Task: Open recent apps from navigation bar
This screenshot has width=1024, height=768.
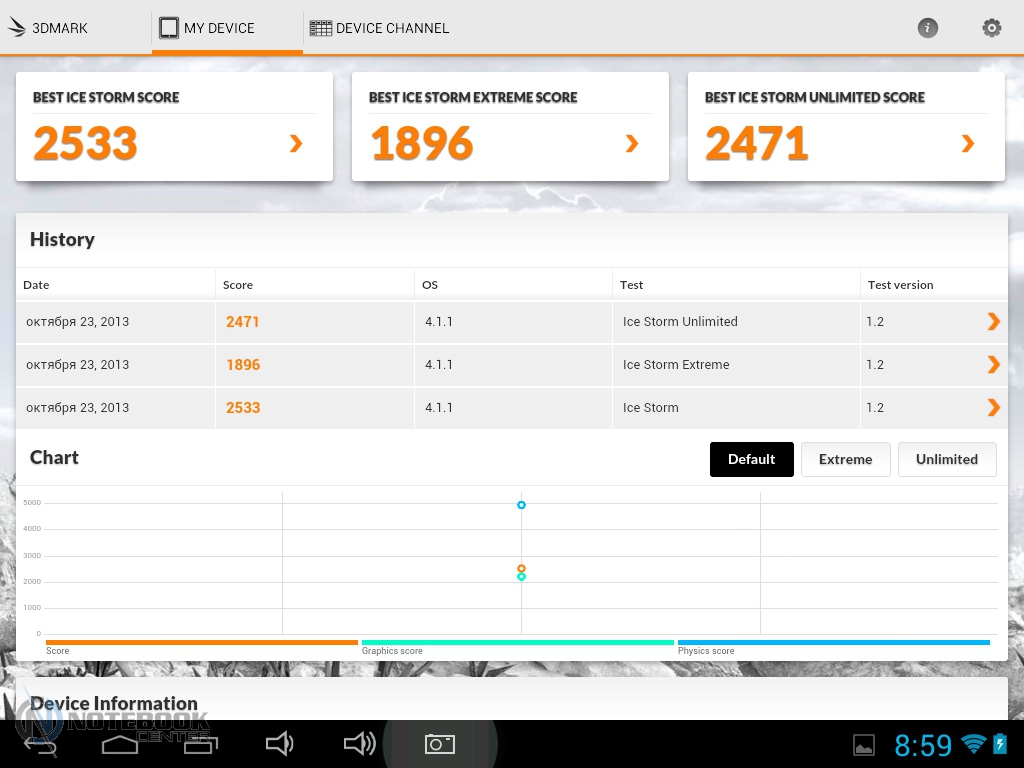Action: (200, 744)
